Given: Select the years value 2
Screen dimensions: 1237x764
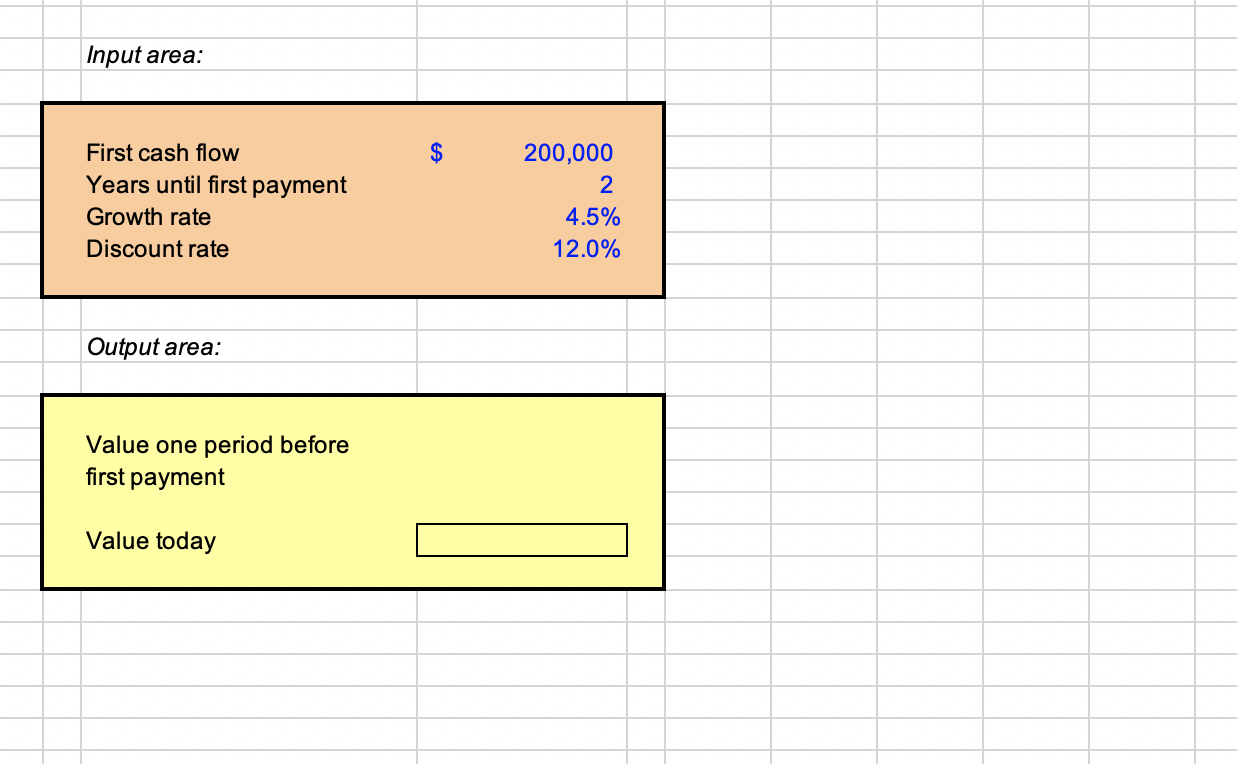Looking at the screenshot, I should (x=607, y=185).
